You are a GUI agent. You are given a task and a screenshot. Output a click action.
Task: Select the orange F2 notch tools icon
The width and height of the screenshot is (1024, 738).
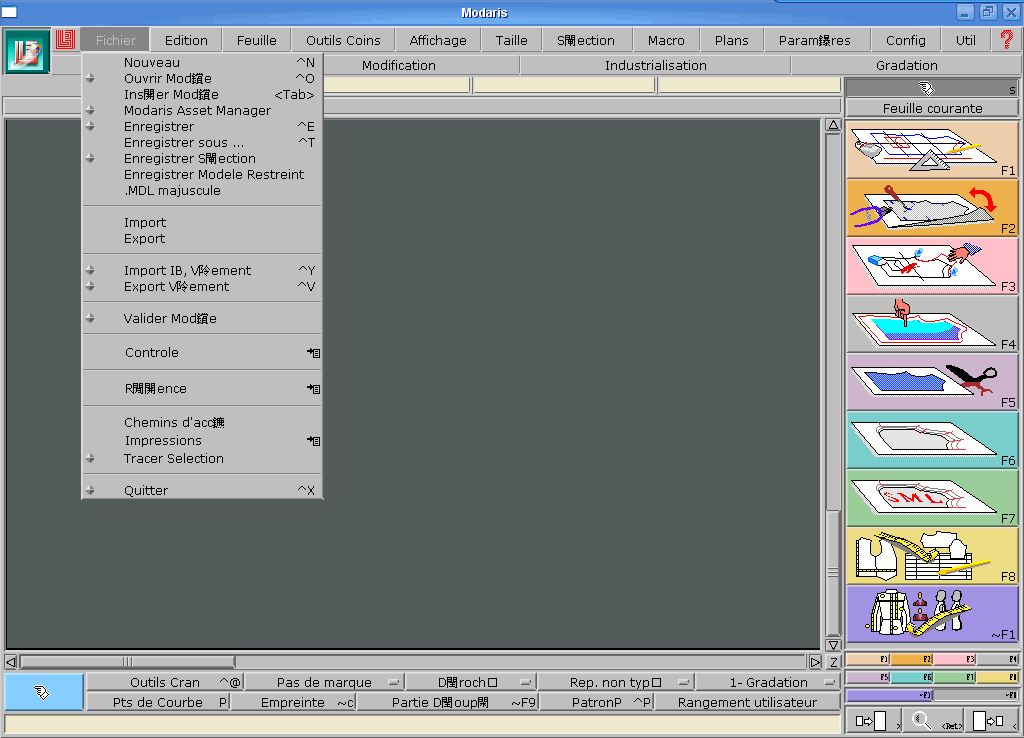tap(932, 207)
